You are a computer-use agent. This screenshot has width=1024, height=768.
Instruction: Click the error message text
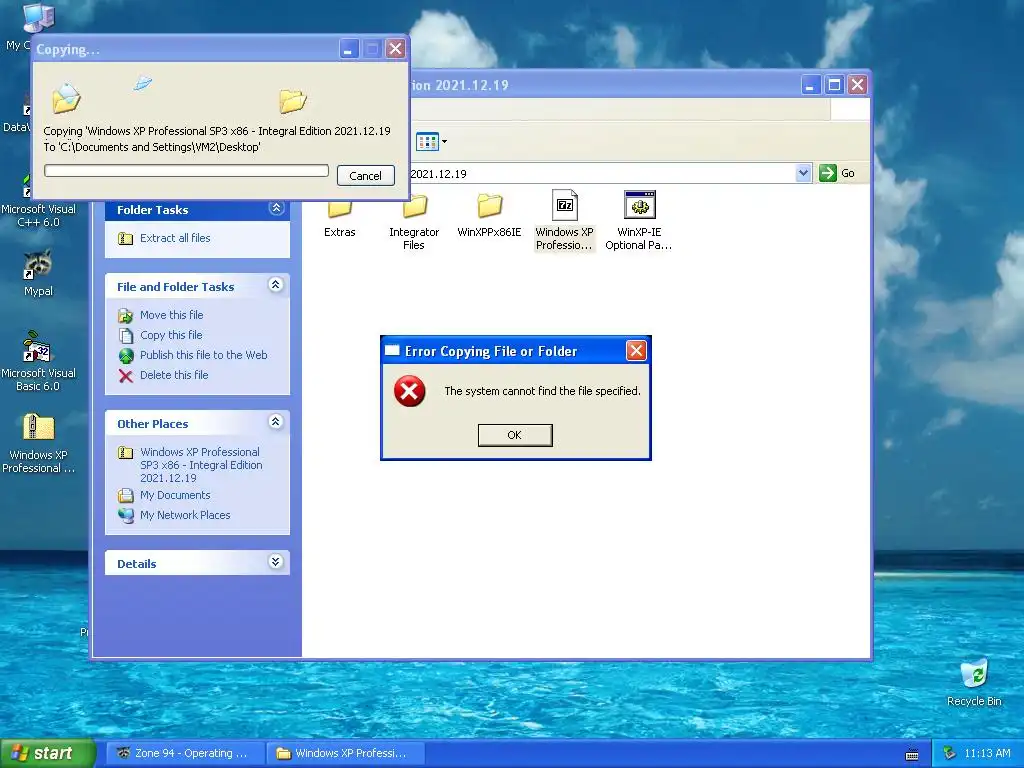542,391
